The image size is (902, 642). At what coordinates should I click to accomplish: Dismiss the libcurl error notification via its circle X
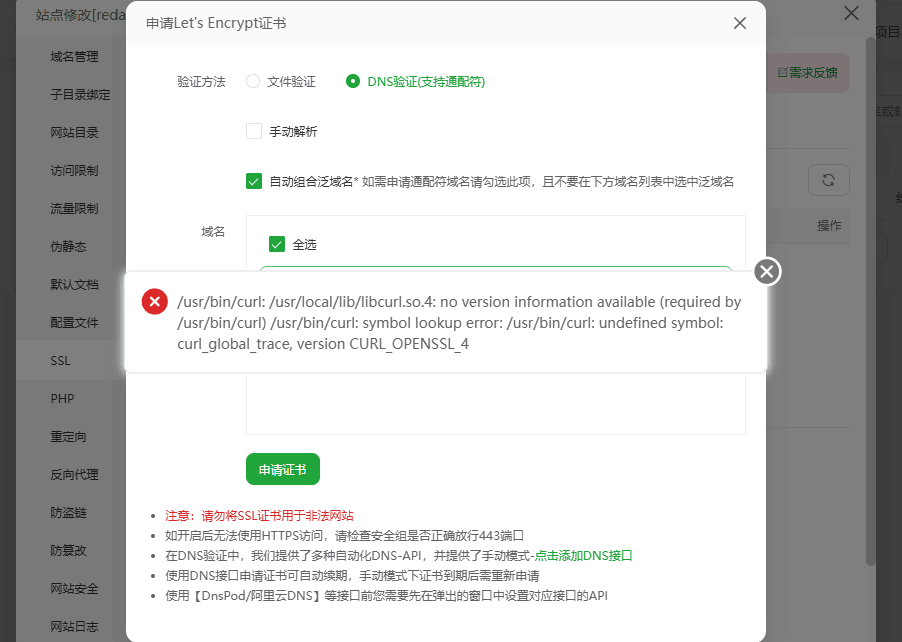(x=765, y=270)
